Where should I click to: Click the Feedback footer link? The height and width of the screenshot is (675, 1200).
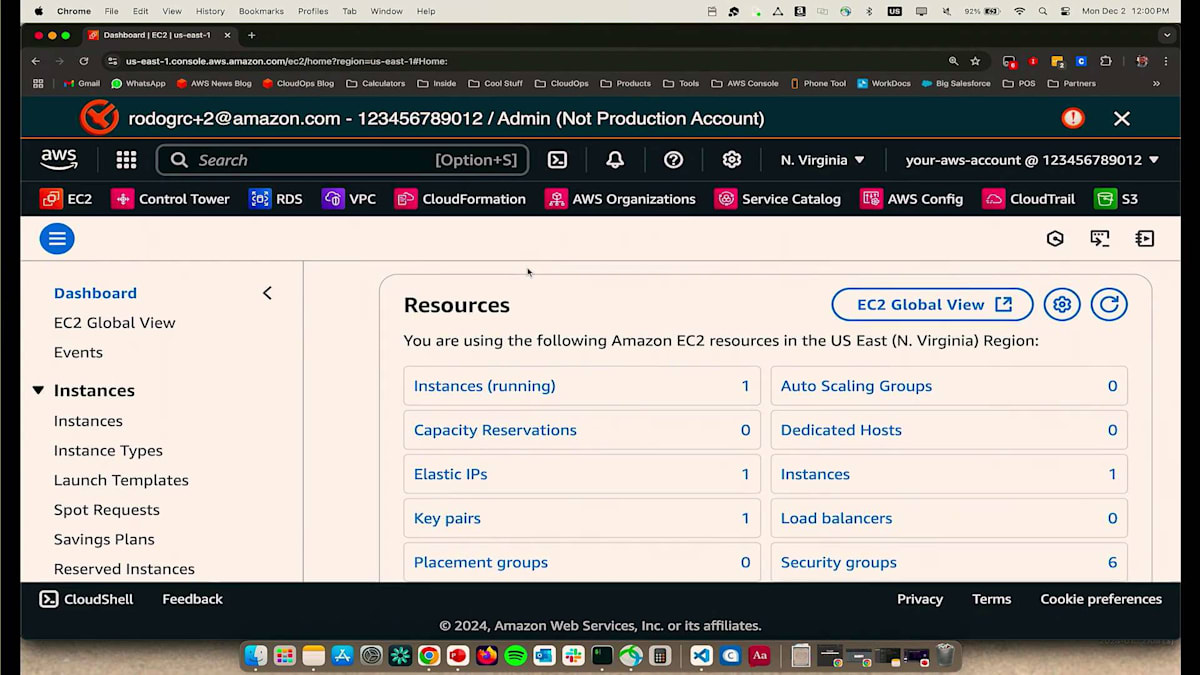[x=192, y=599]
